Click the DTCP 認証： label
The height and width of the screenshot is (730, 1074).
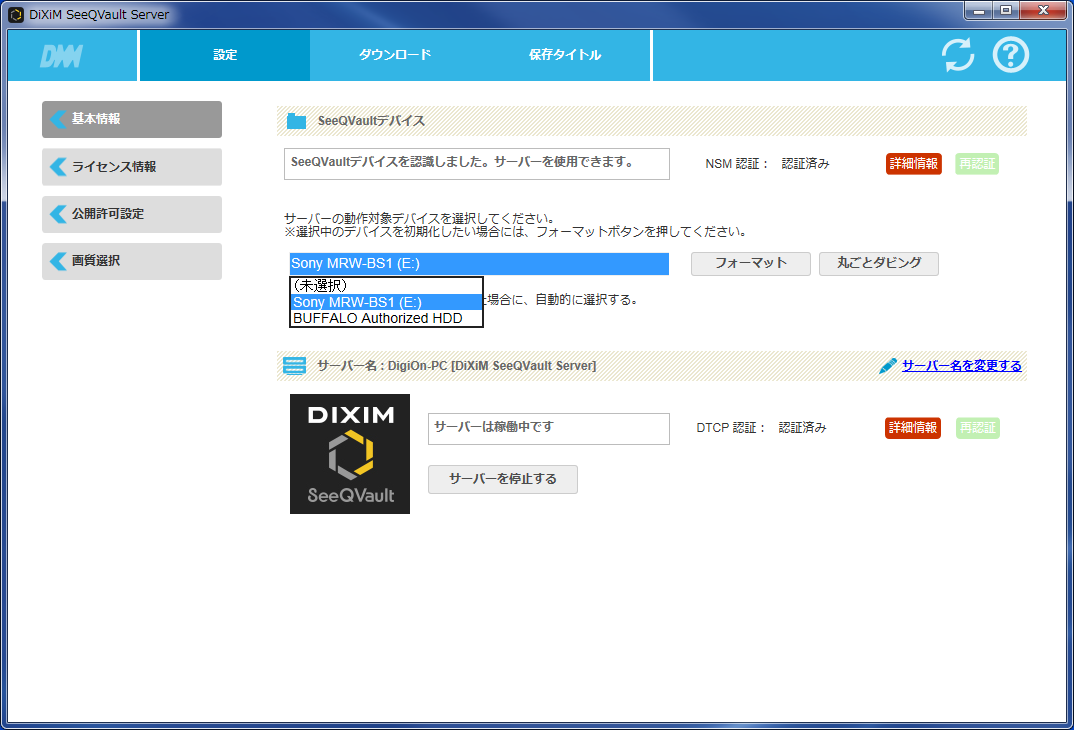pos(732,428)
